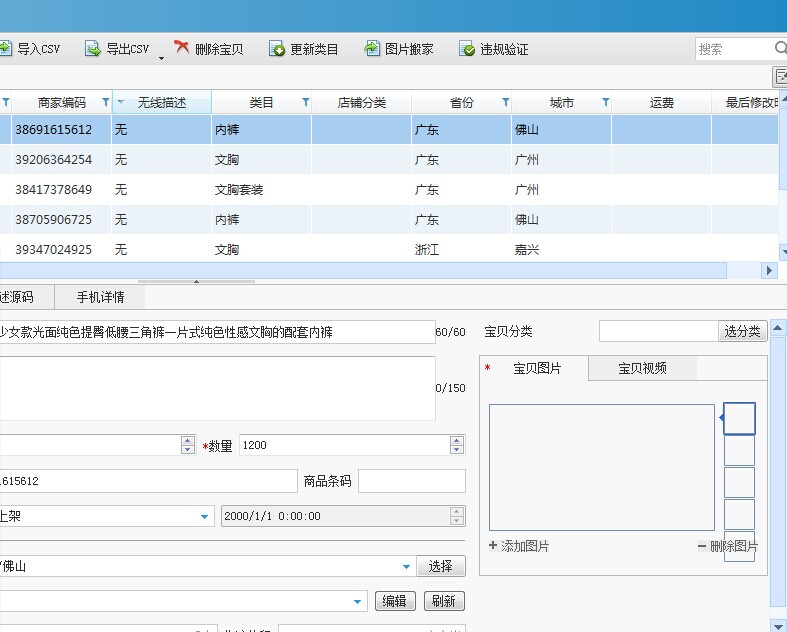Expand the 佛山 location dropdown

pos(407,567)
